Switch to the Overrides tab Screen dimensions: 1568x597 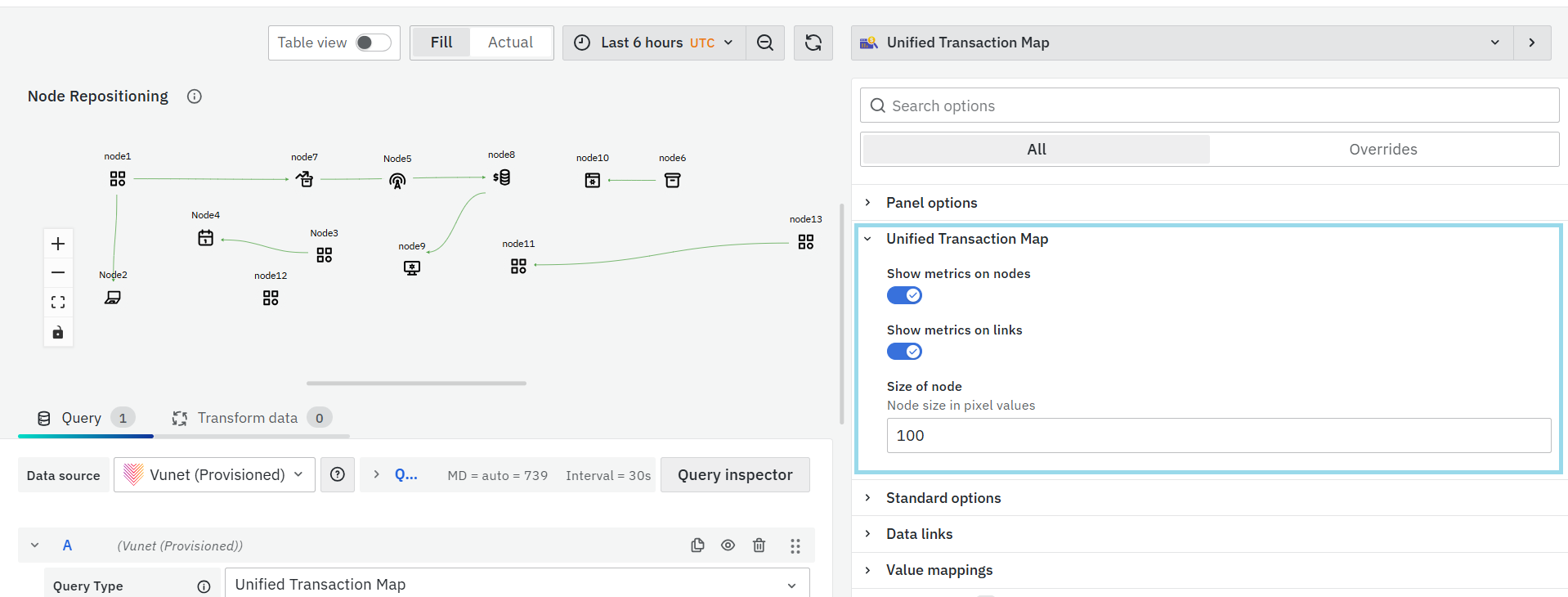coord(1383,150)
